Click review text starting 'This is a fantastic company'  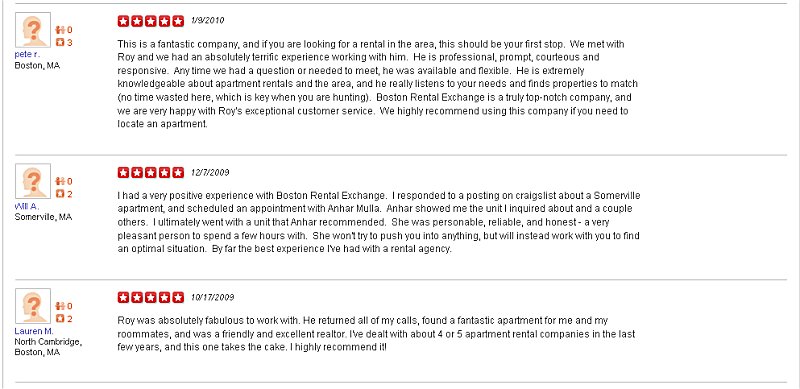378,84
